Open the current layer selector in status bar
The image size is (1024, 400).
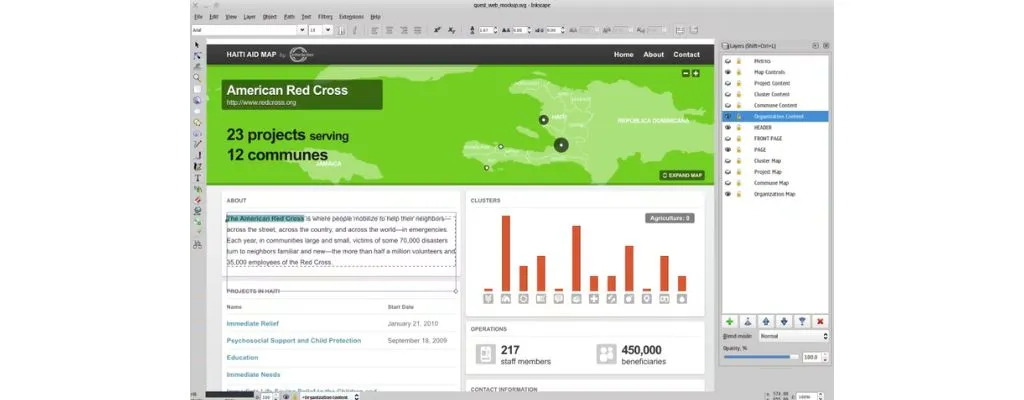coord(330,396)
